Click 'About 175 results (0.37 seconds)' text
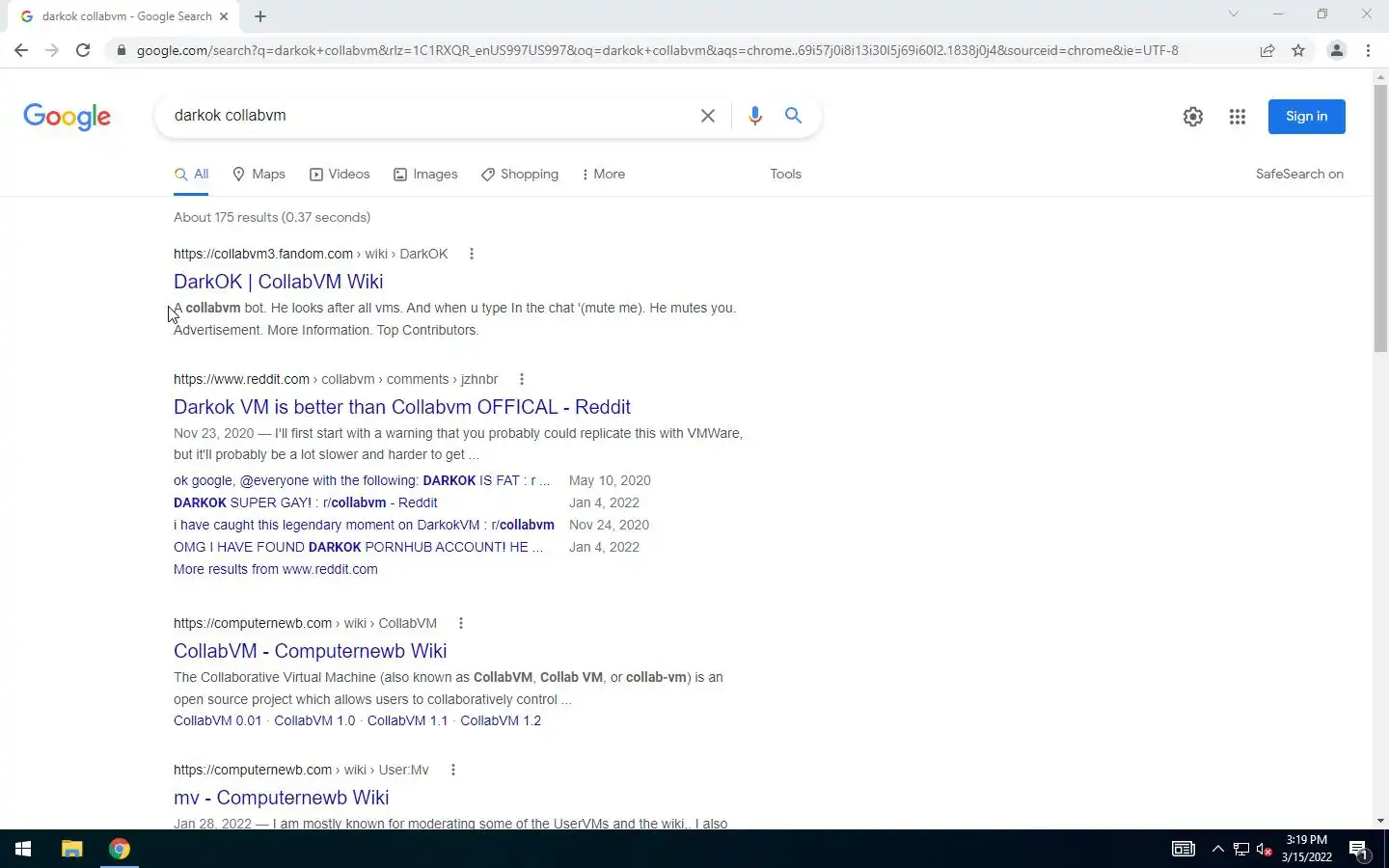 (x=272, y=217)
